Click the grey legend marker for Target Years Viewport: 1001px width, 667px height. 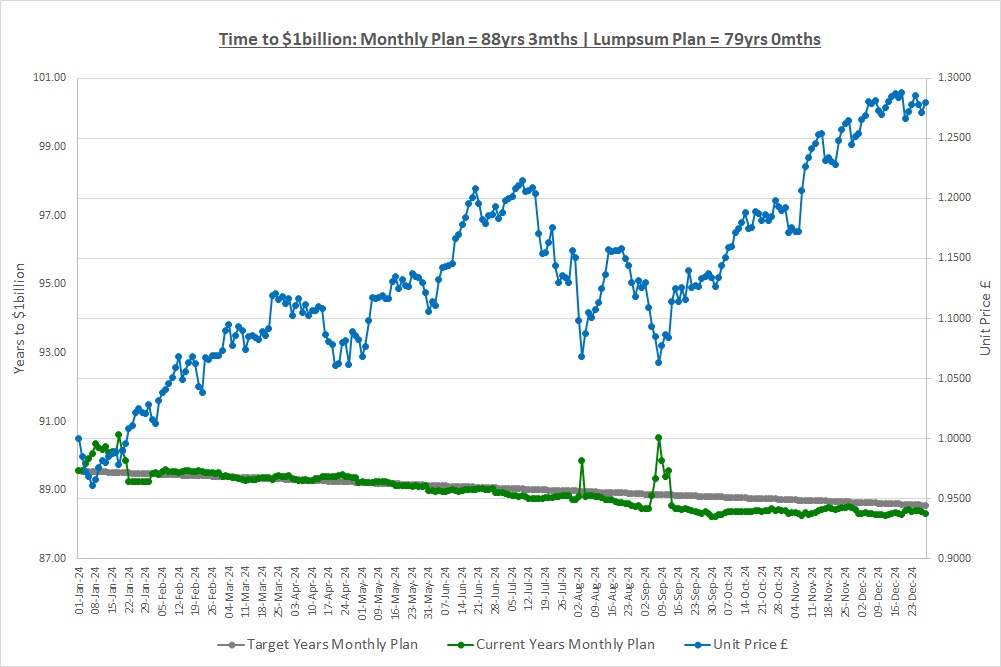231,645
